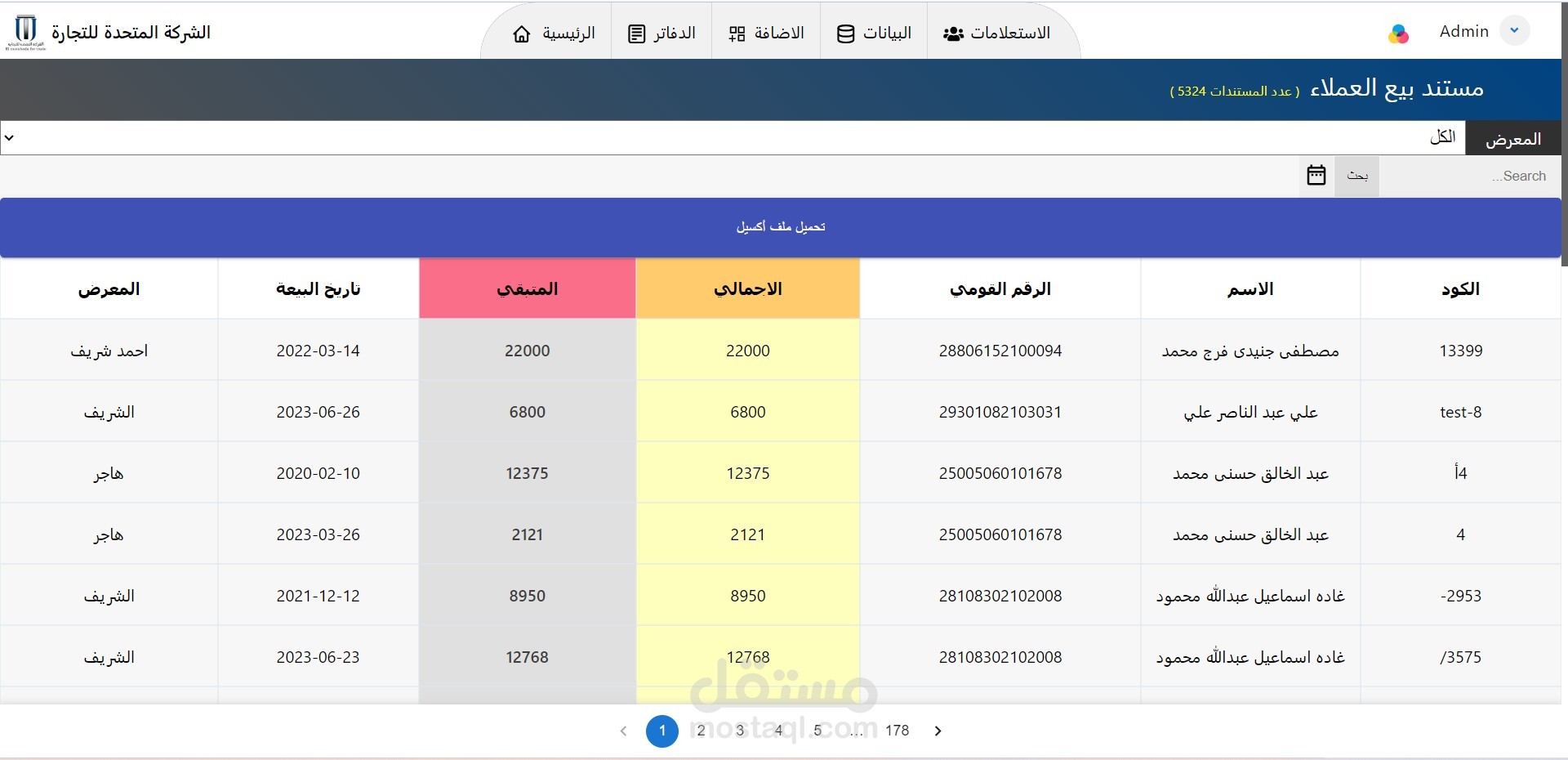
Task: Sort by الكود column header
Action: click(x=1460, y=289)
